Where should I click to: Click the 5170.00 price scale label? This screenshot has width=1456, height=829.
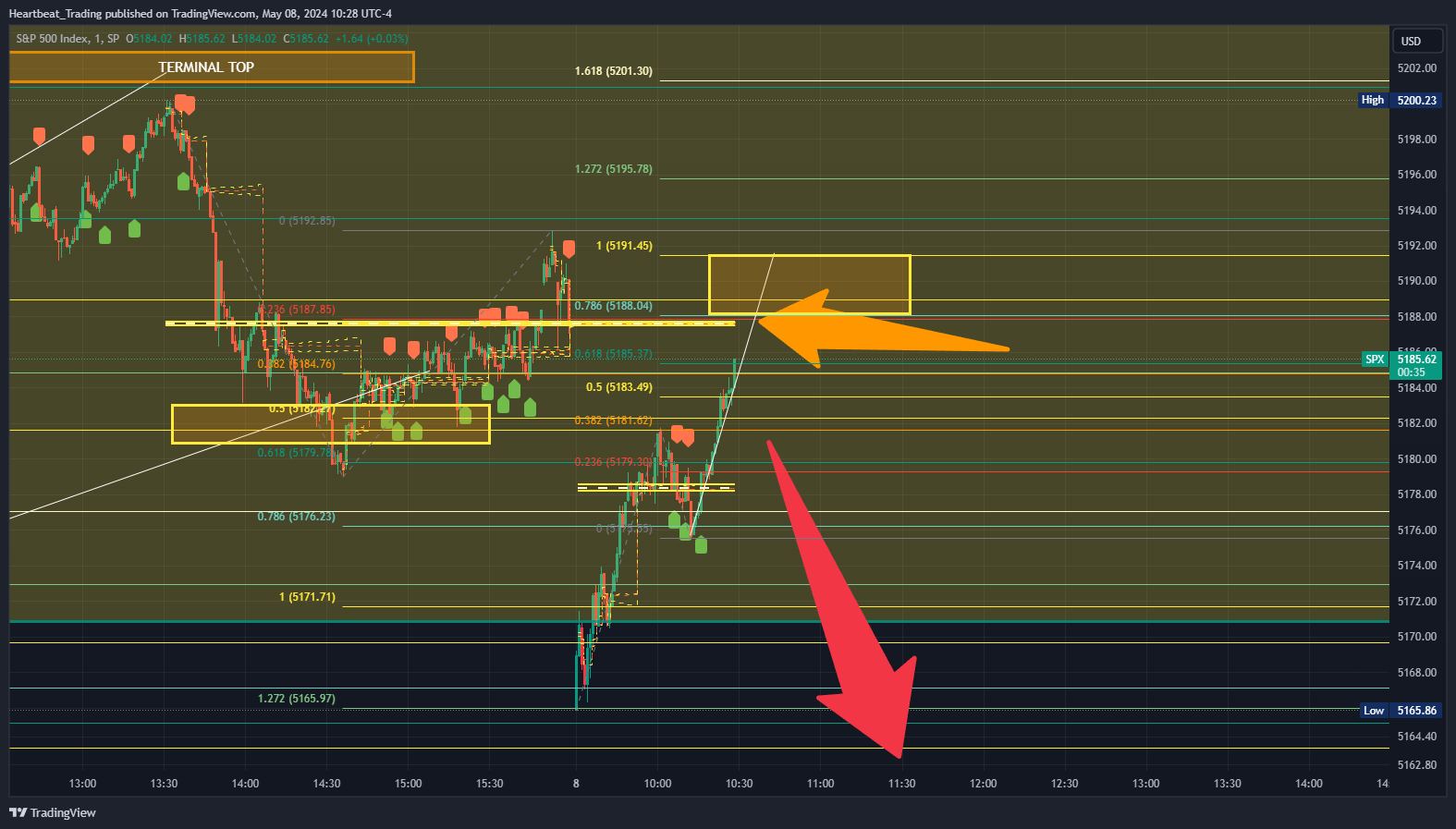tap(1417, 637)
